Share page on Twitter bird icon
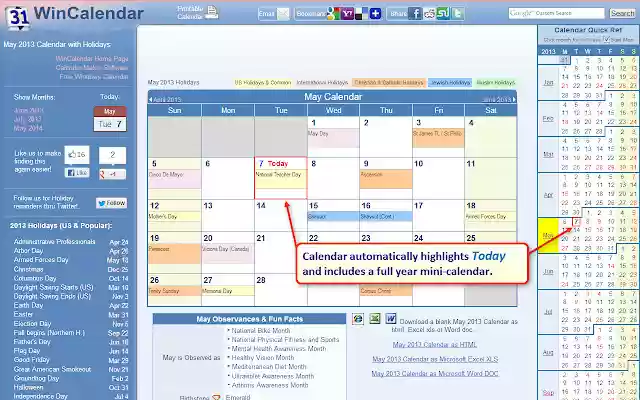640x400 pixels. pyautogui.click(x=458, y=13)
